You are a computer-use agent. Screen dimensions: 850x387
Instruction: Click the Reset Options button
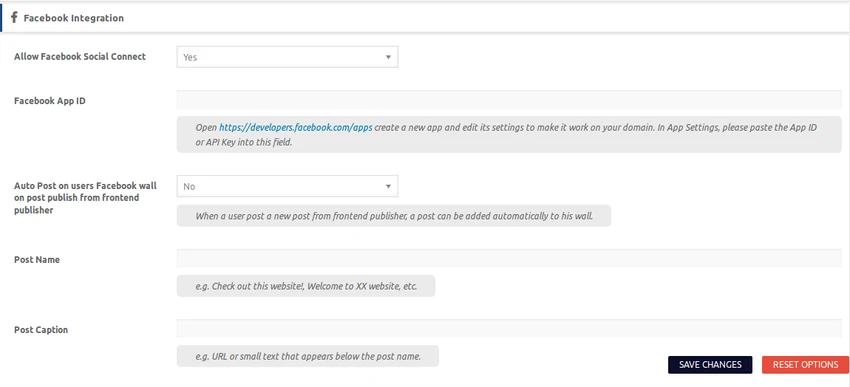click(x=806, y=365)
